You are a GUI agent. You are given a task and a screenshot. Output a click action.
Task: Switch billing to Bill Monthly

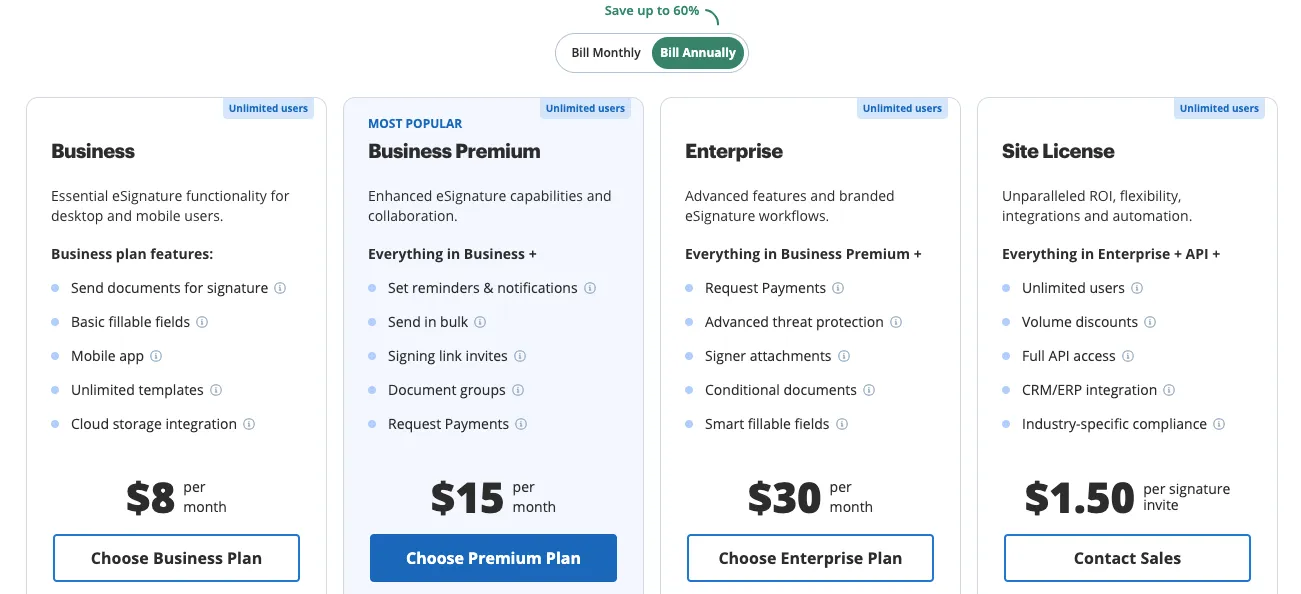(x=606, y=53)
